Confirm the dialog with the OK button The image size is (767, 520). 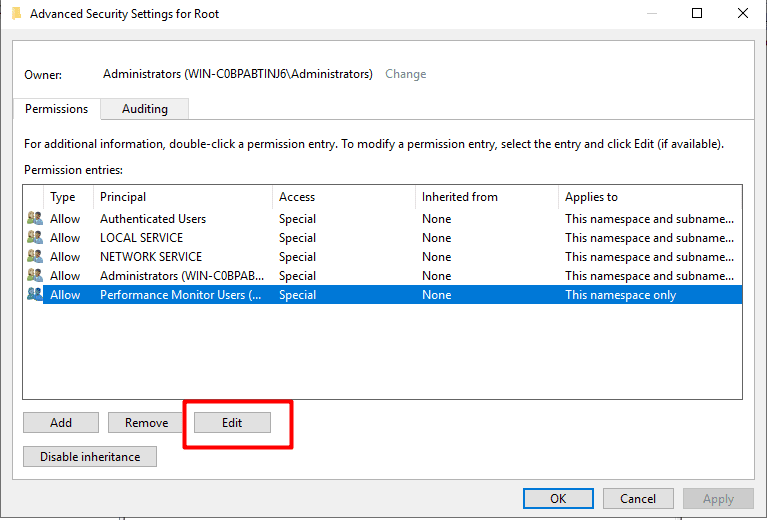(x=558, y=498)
